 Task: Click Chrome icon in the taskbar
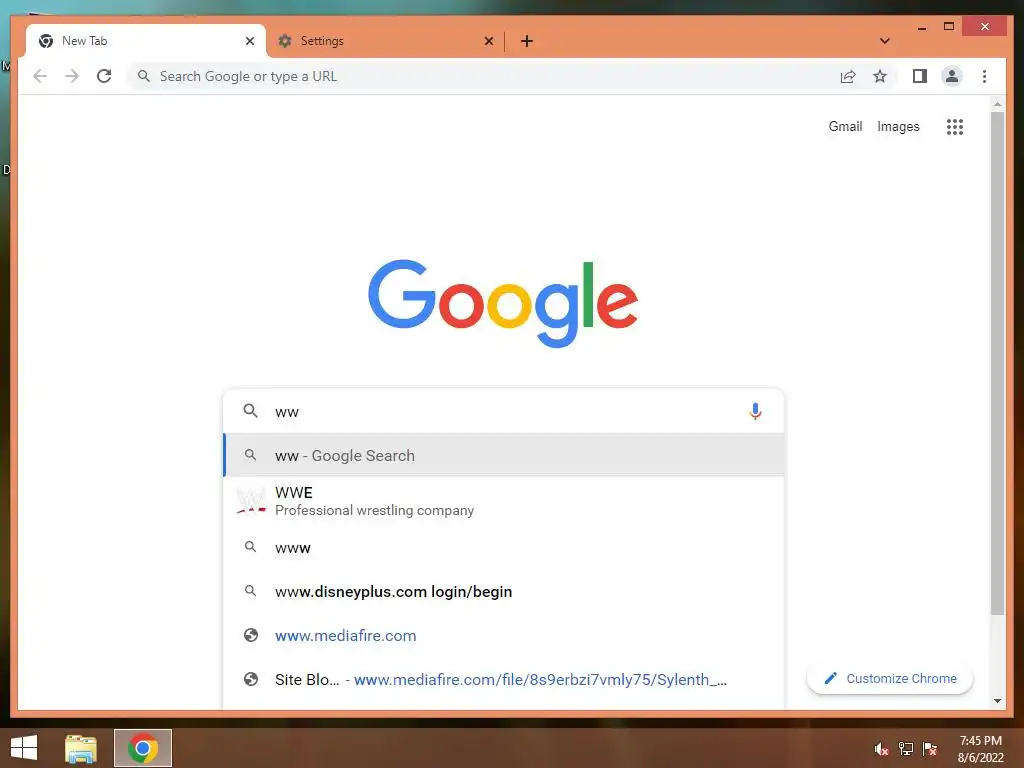[143, 748]
